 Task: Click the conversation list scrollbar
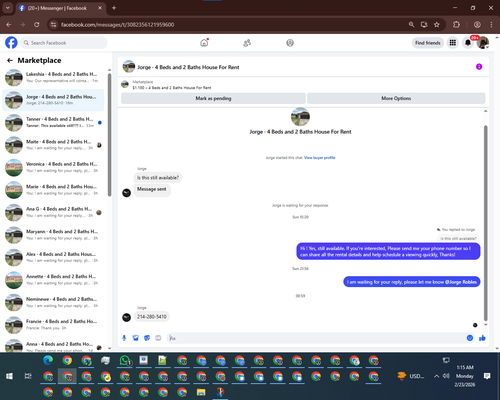109,135
